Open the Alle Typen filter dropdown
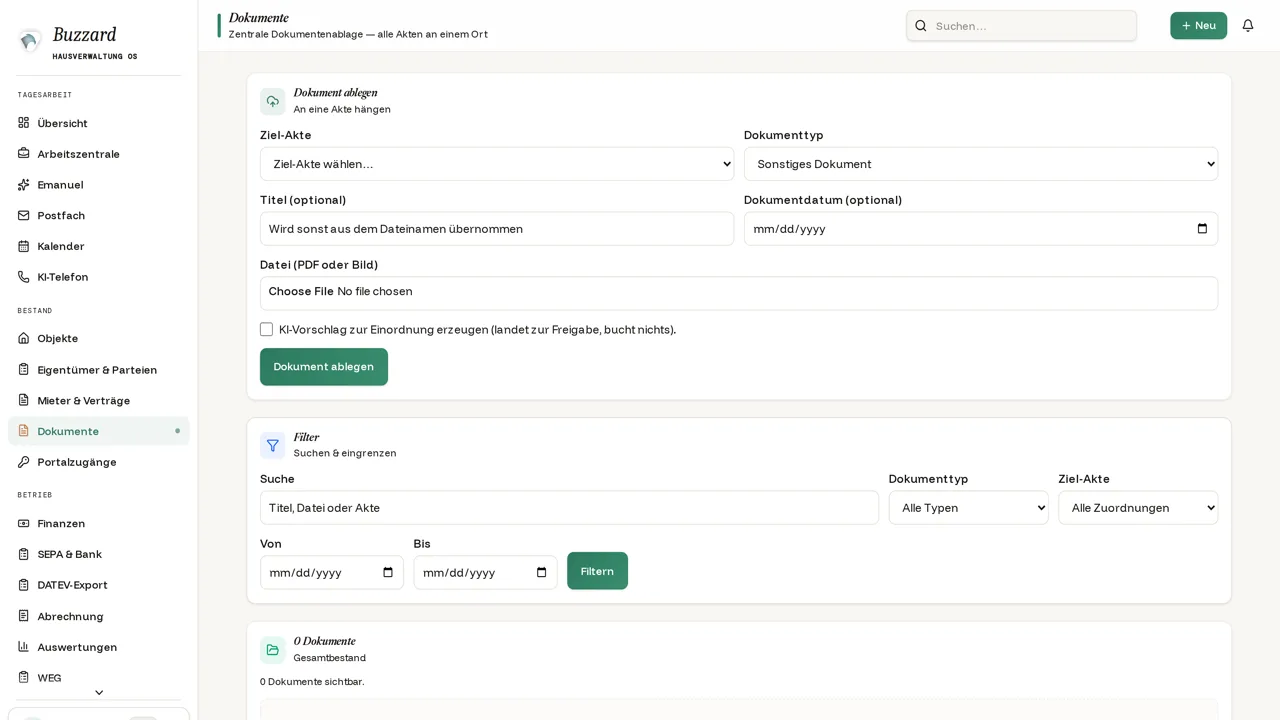The image size is (1280, 720). pyautogui.click(x=968, y=508)
